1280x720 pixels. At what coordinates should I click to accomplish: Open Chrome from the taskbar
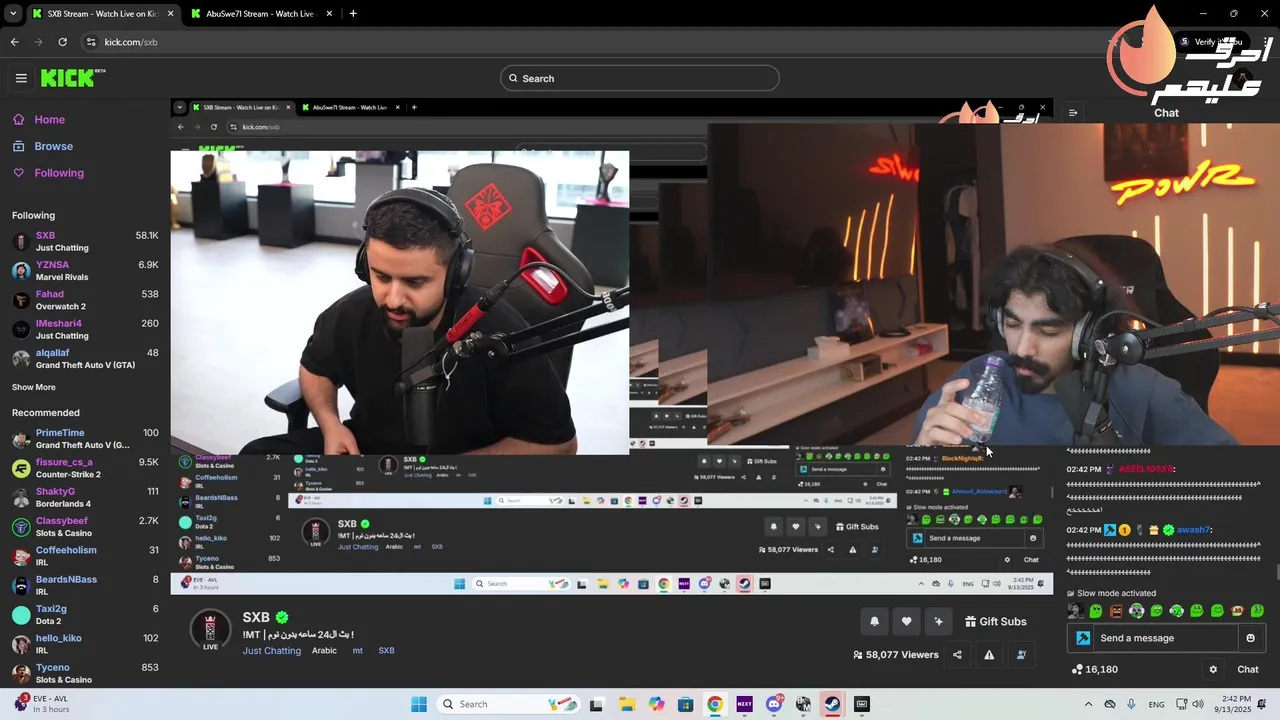point(715,704)
